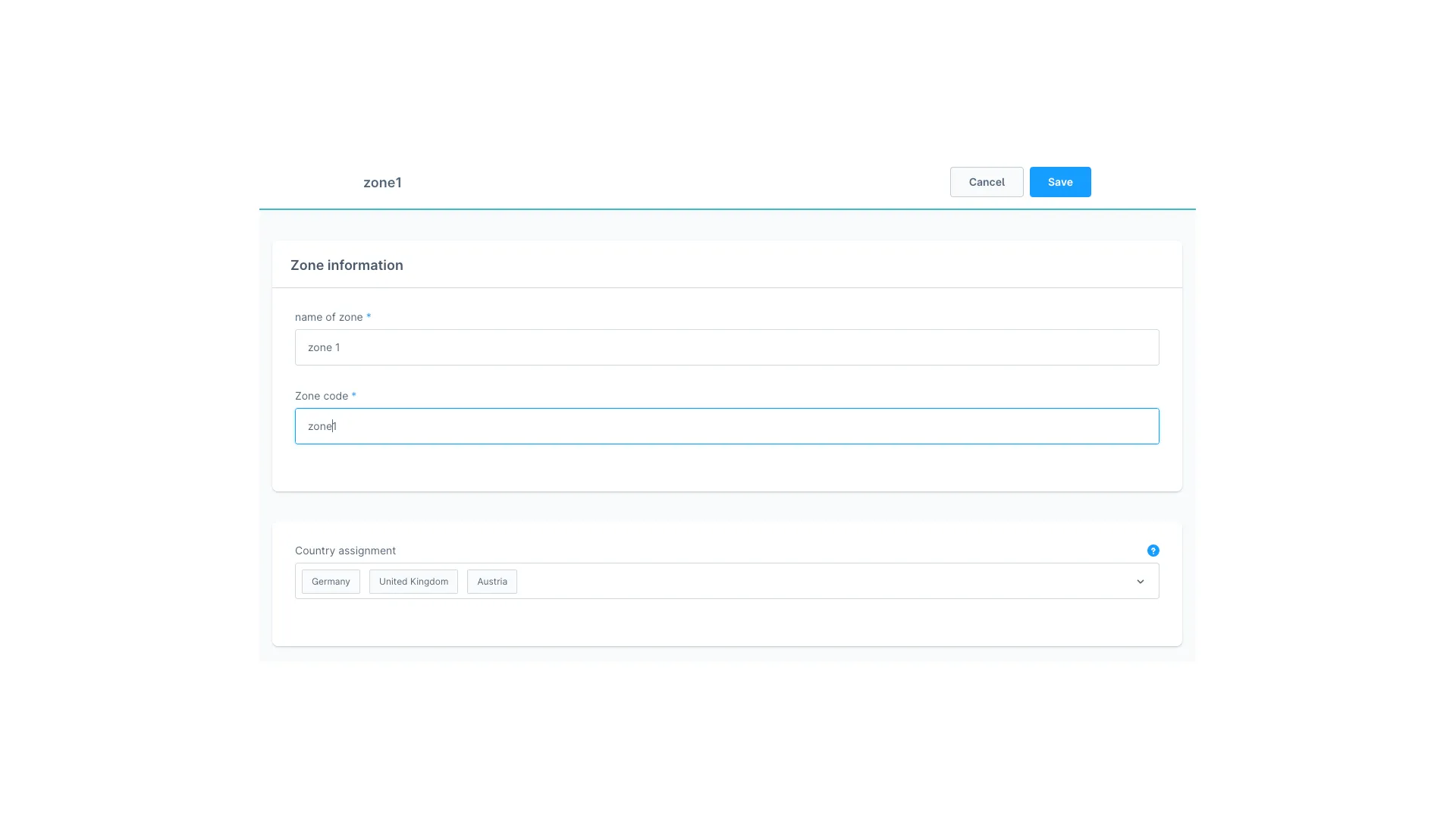1456x819 pixels.
Task: Click the asterisk beside Zone code
Action: point(353,396)
